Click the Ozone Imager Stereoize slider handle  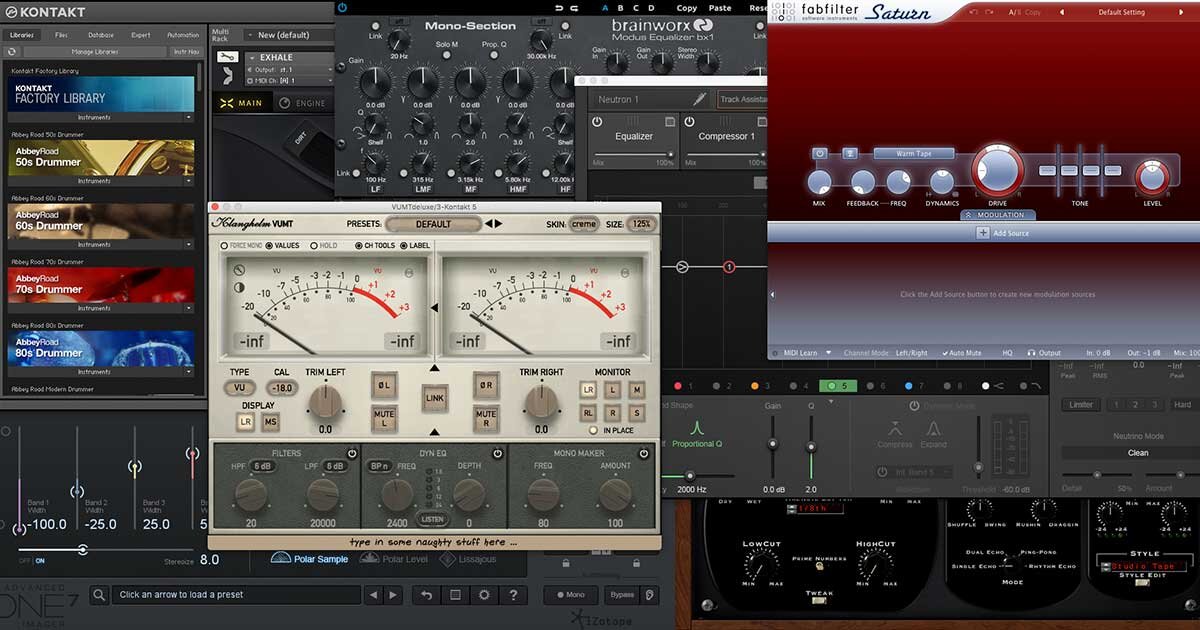[x=83, y=549]
